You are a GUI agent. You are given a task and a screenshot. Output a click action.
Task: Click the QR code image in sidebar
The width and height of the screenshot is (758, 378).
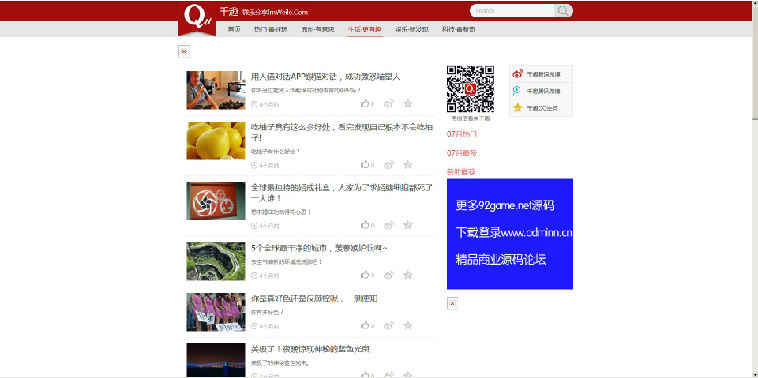coord(470,89)
